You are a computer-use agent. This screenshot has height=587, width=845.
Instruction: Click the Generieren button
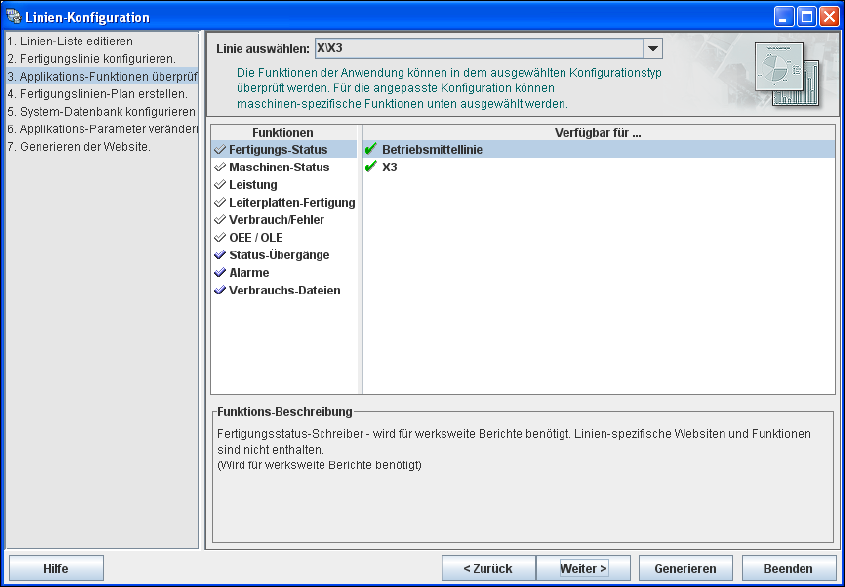click(x=685, y=568)
